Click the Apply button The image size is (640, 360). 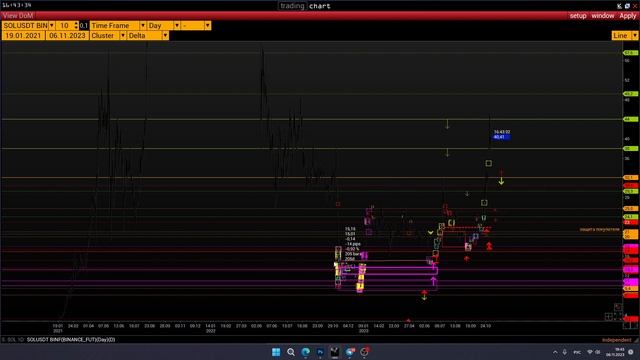point(628,16)
